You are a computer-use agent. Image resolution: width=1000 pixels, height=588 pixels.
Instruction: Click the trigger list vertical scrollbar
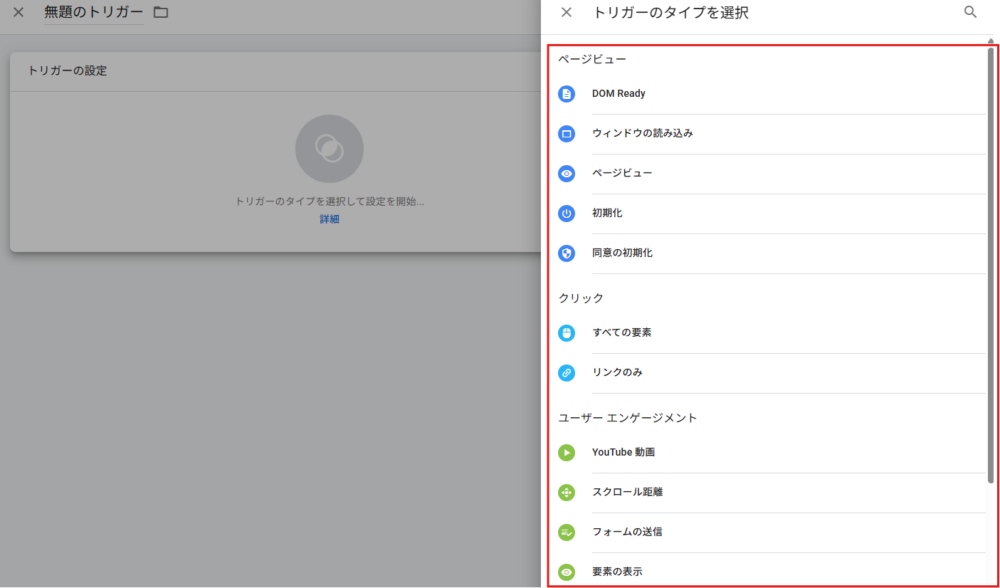(x=992, y=250)
